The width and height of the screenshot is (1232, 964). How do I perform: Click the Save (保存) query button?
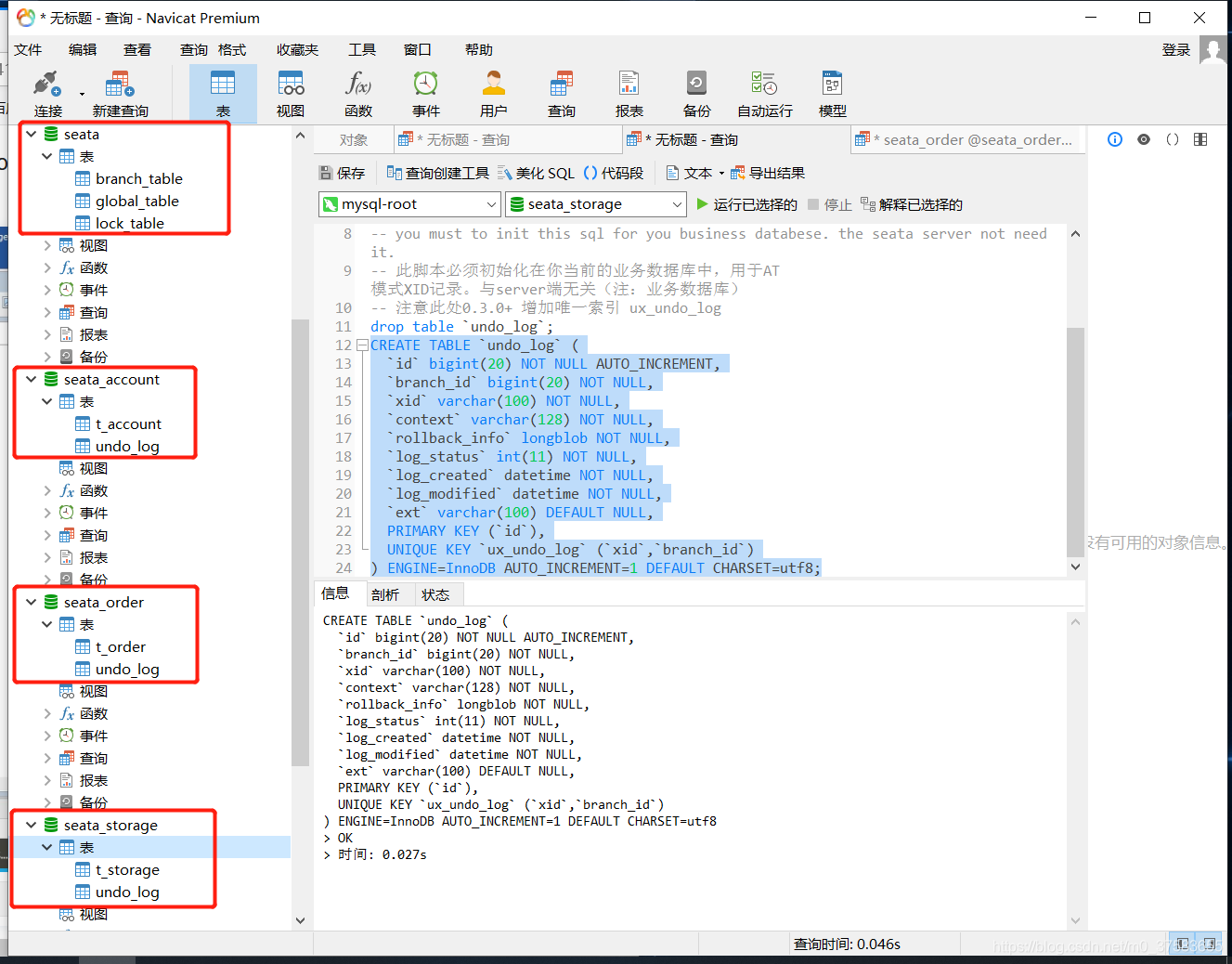342,173
